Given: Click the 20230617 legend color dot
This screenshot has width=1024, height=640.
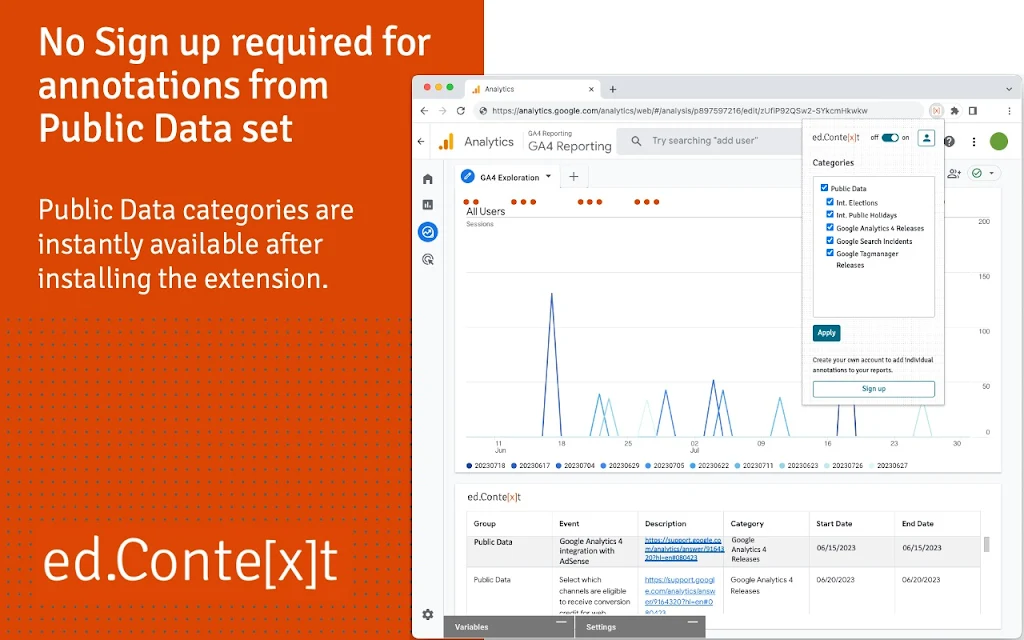Looking at the screenshot, I should pyautogui.click(x=514, y=466).
